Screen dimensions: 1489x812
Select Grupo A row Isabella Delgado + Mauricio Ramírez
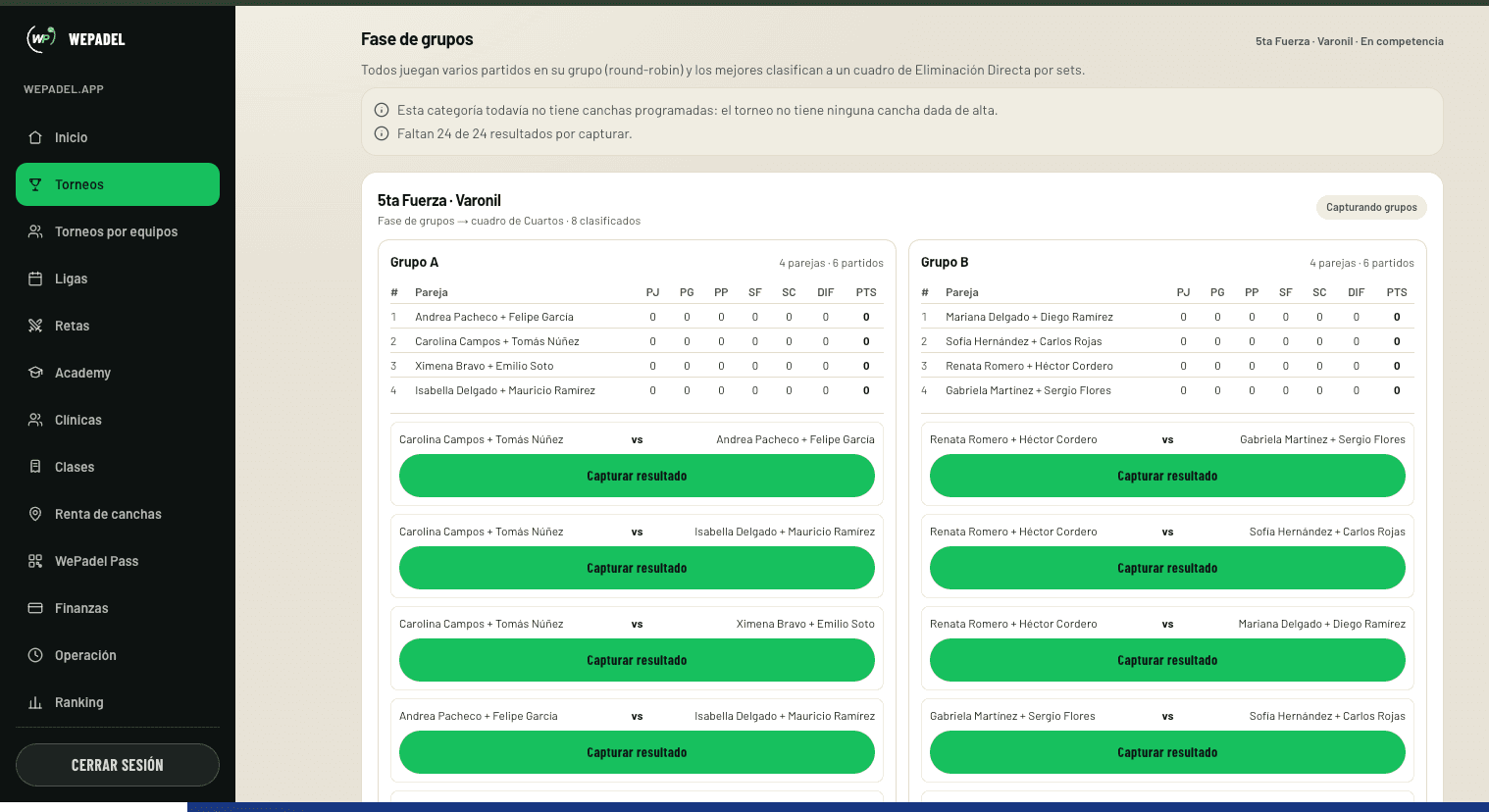pos(637,390)
